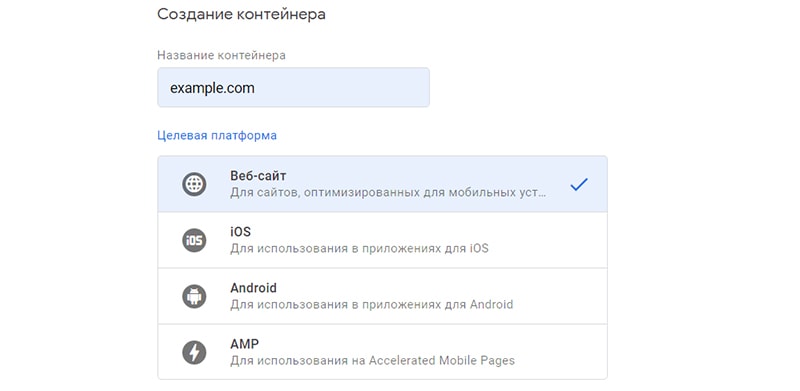This screenshot has height=391, width=800.
Task: Click the Android robot icon
Action: coord(194,296)
